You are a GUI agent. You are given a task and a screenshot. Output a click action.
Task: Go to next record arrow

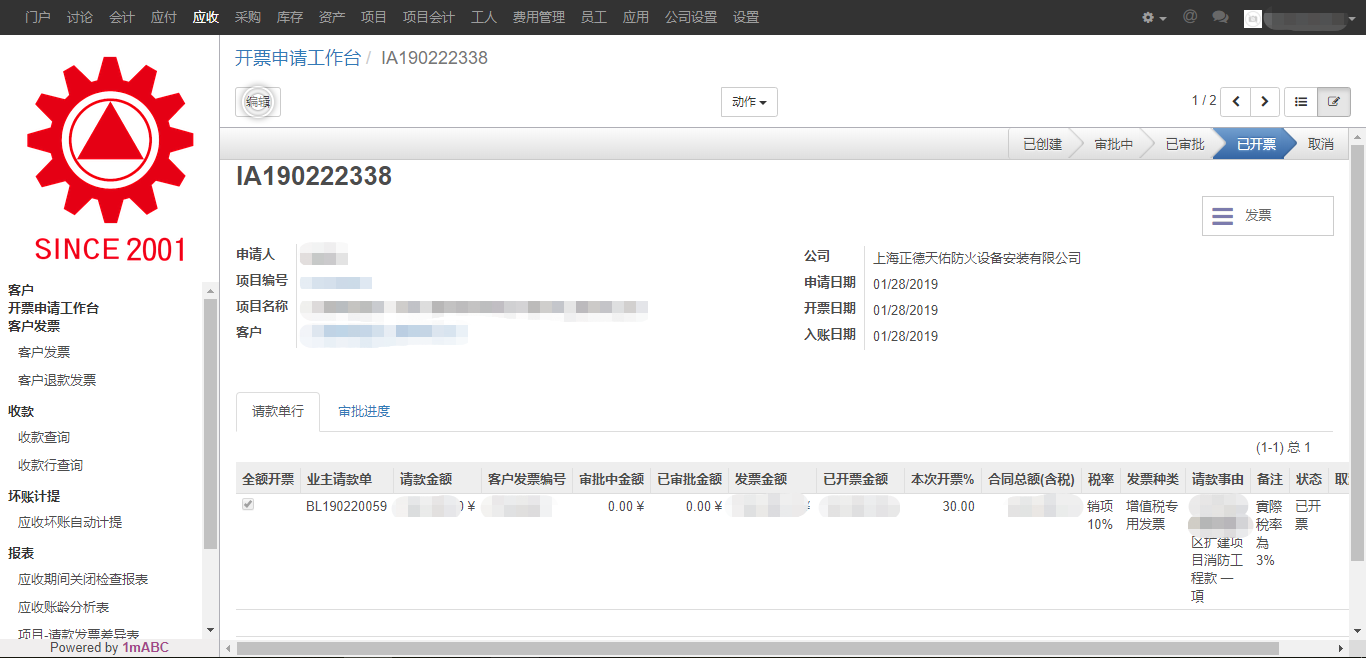point(1265,102)
